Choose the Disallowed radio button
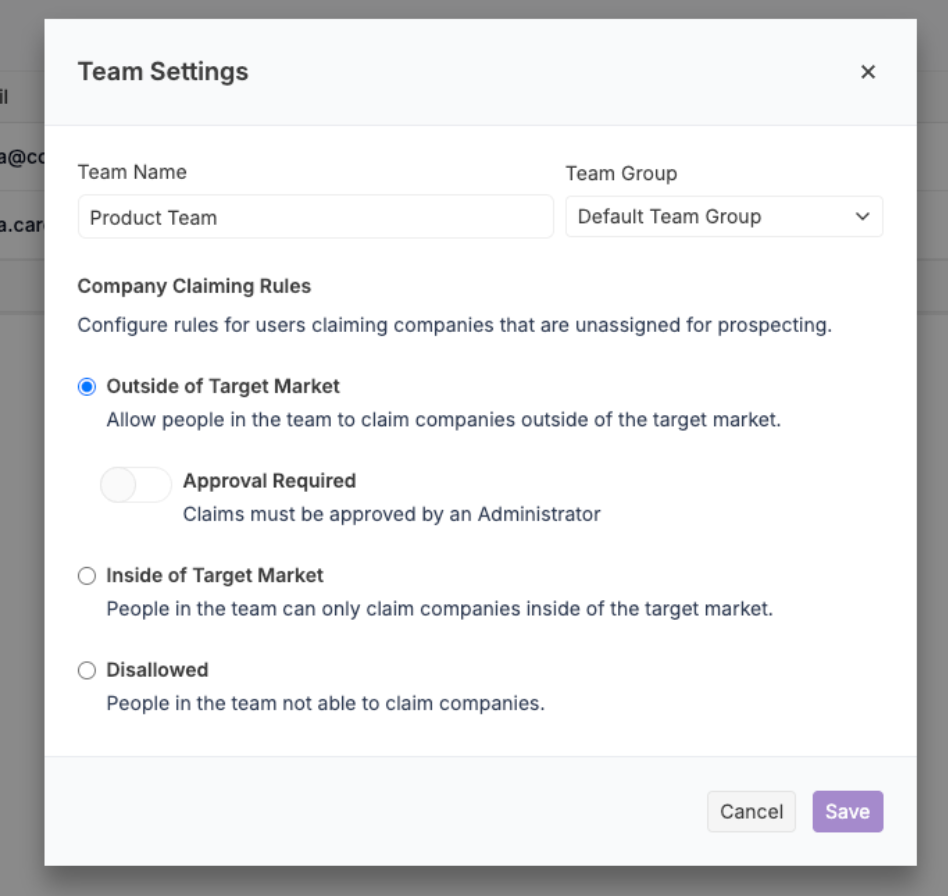Screen dimensions: 948x896 tap(87, 670)
